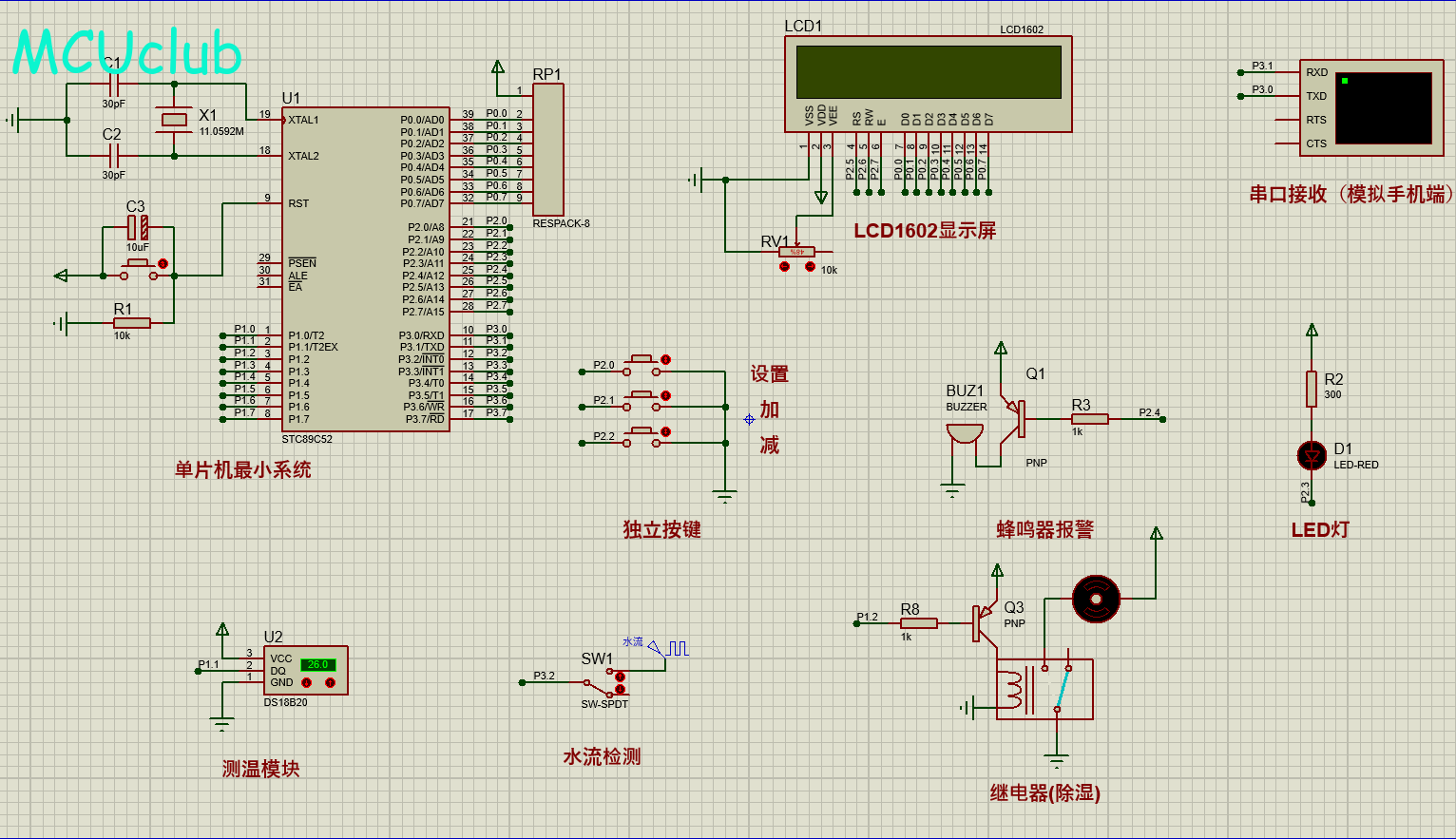Click the STC89C52 microcontroller U1 chip
The image size is (1456, 839).
pyautogui.click(x=365, y=269)
